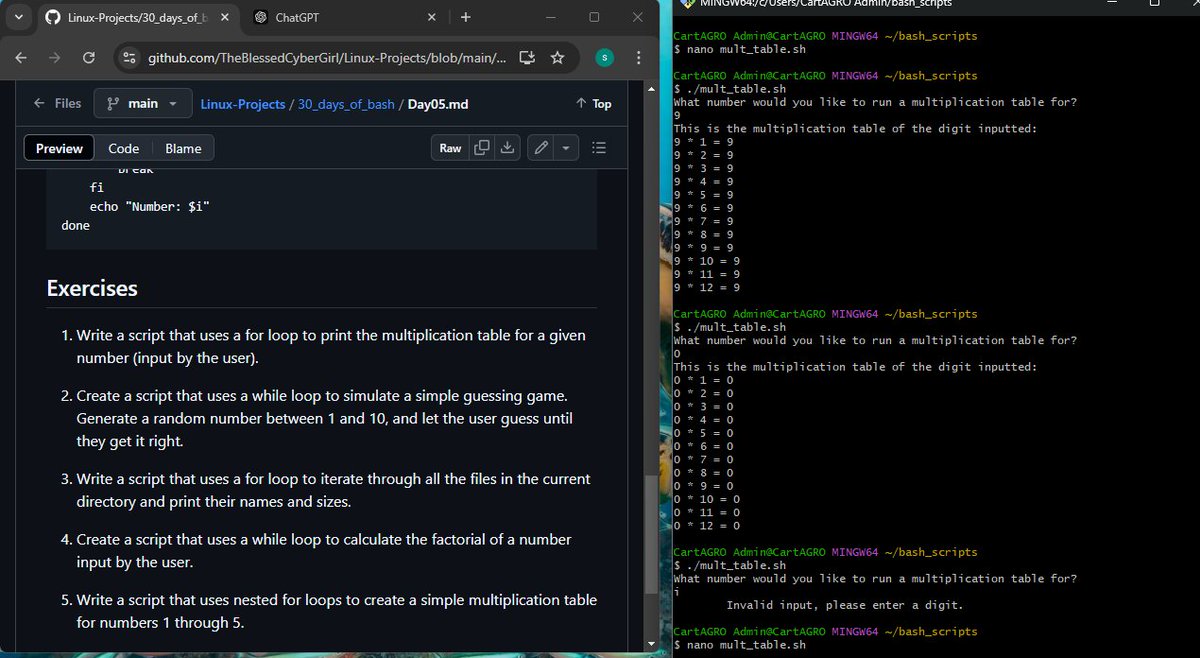Copy raw file contents
This screenshot has height=658, width=1200.
click(482, 148)
